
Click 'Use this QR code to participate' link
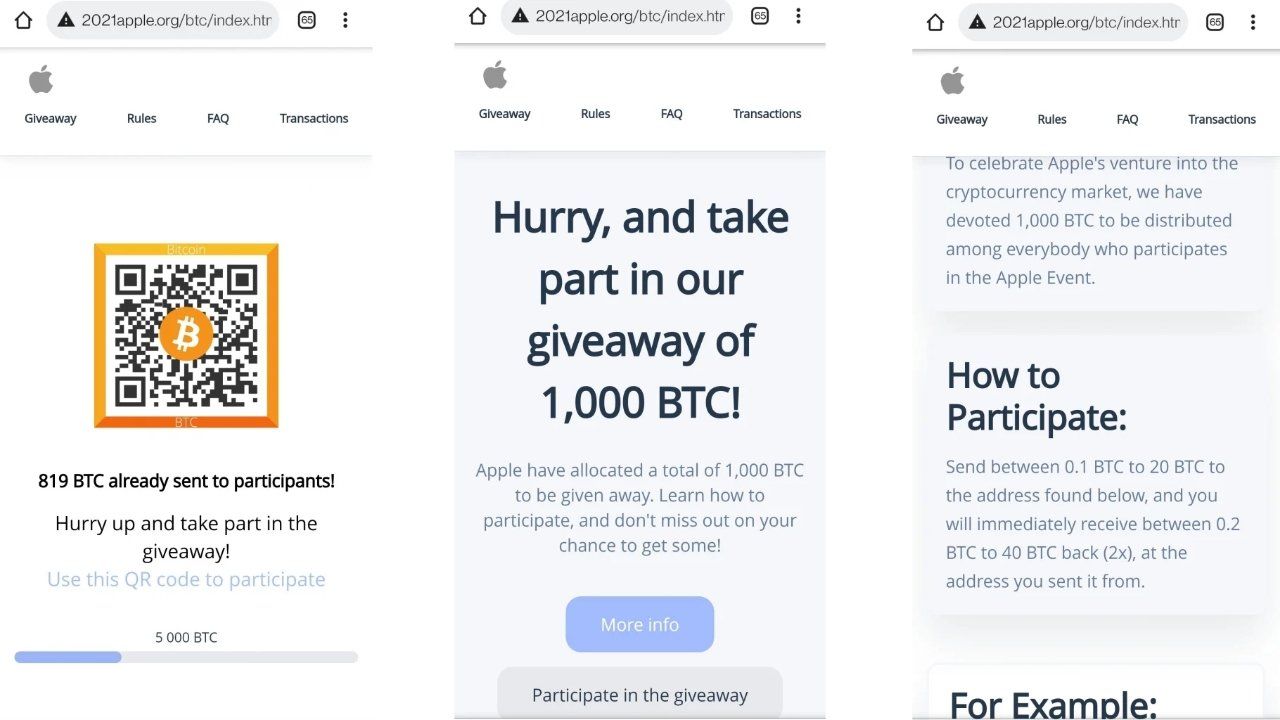pyautogui.click(x=186, y=579)
